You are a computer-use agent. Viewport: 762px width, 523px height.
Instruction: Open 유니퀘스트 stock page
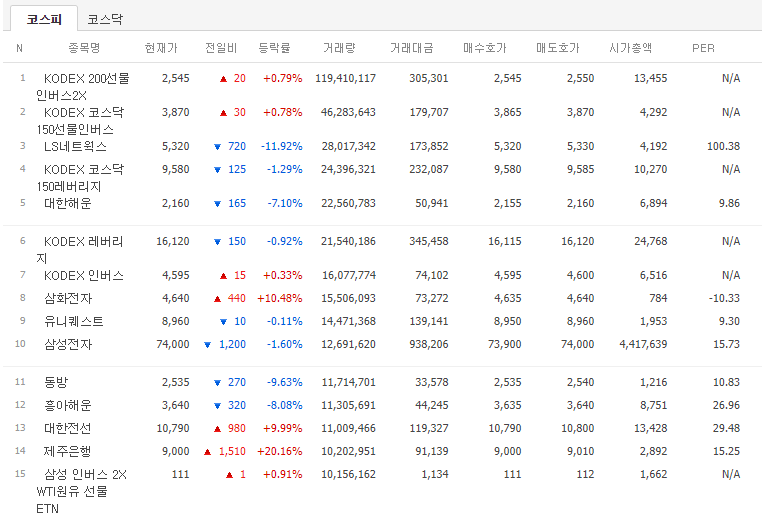coord(73,321)
